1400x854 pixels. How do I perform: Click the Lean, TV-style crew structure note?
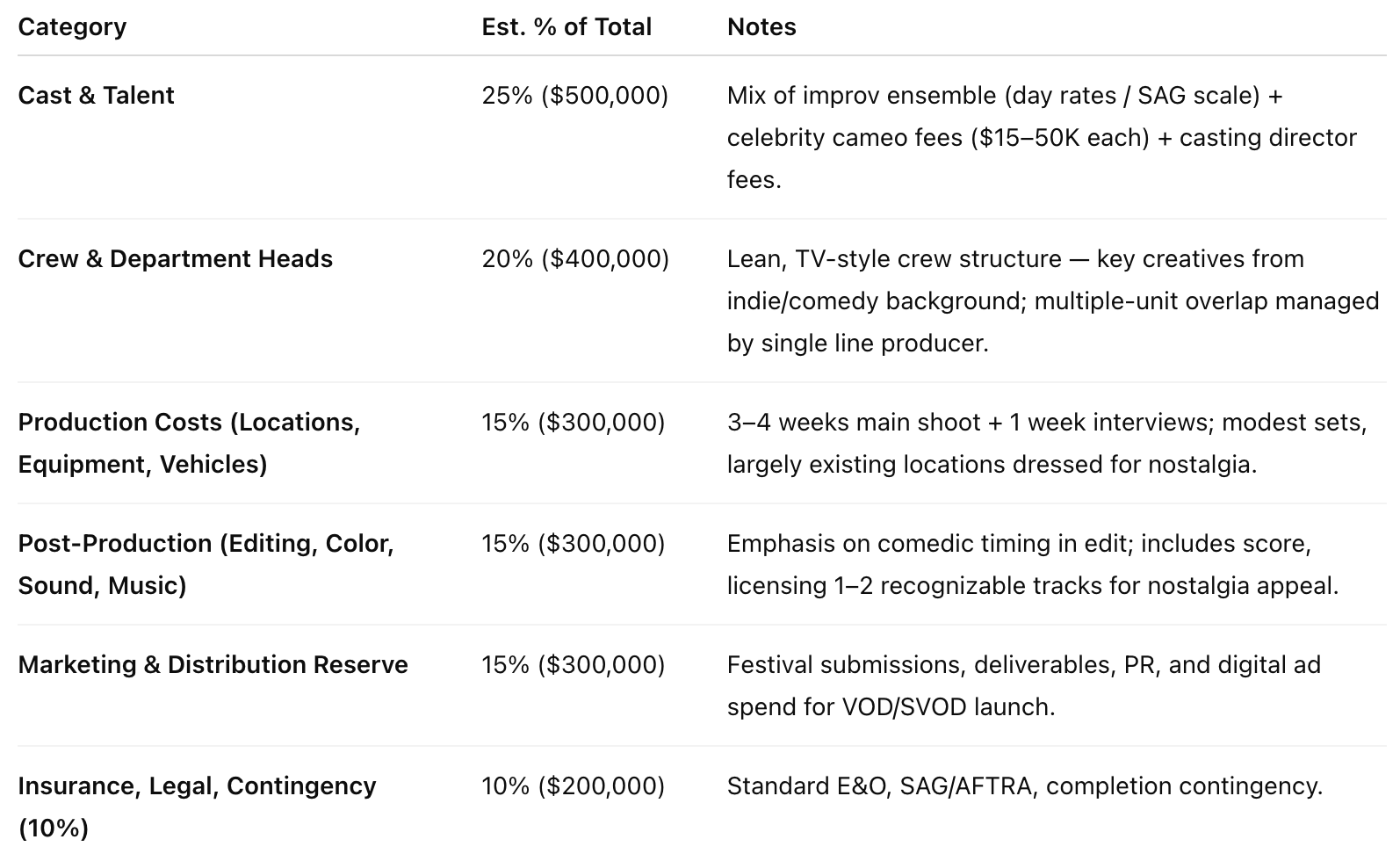1053,301
